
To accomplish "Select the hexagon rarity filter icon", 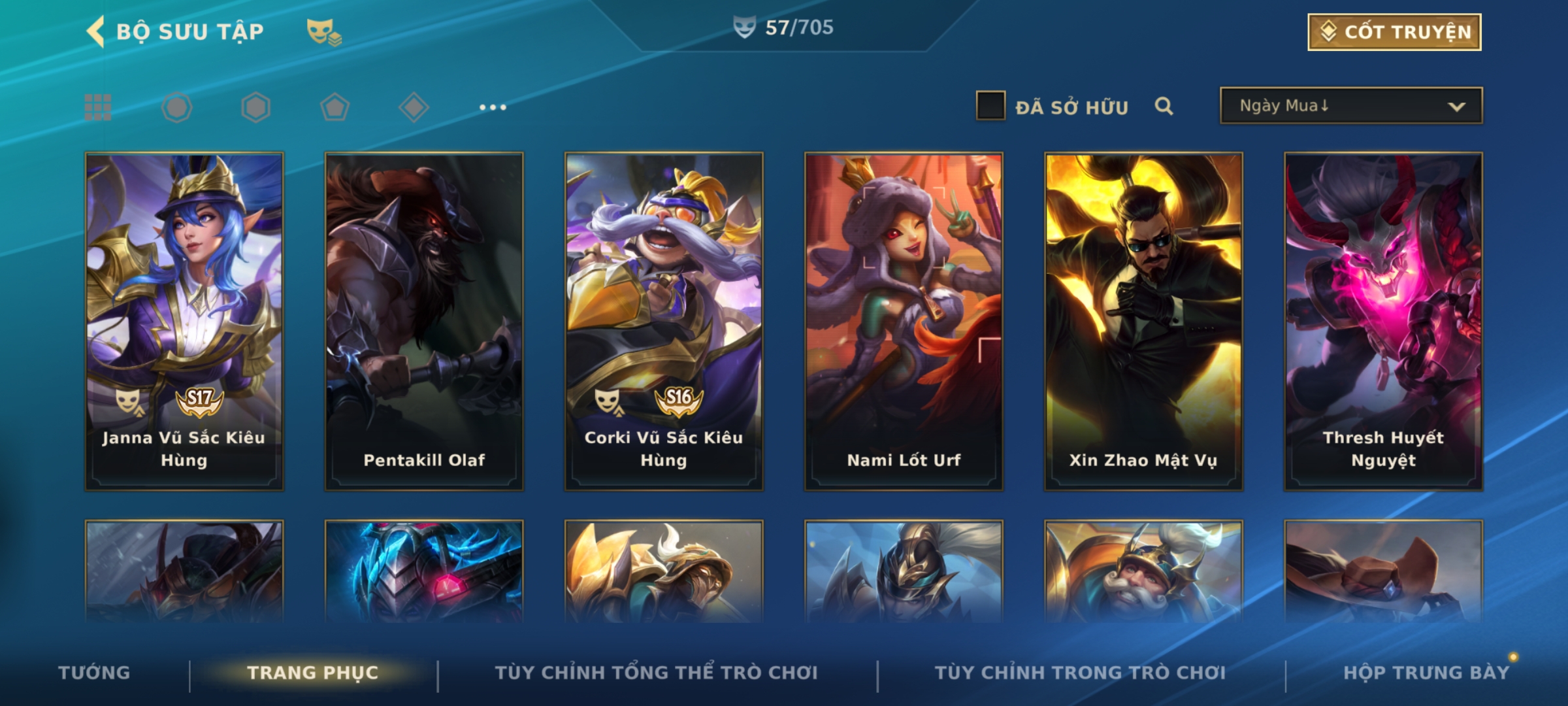I will [255, 107].
